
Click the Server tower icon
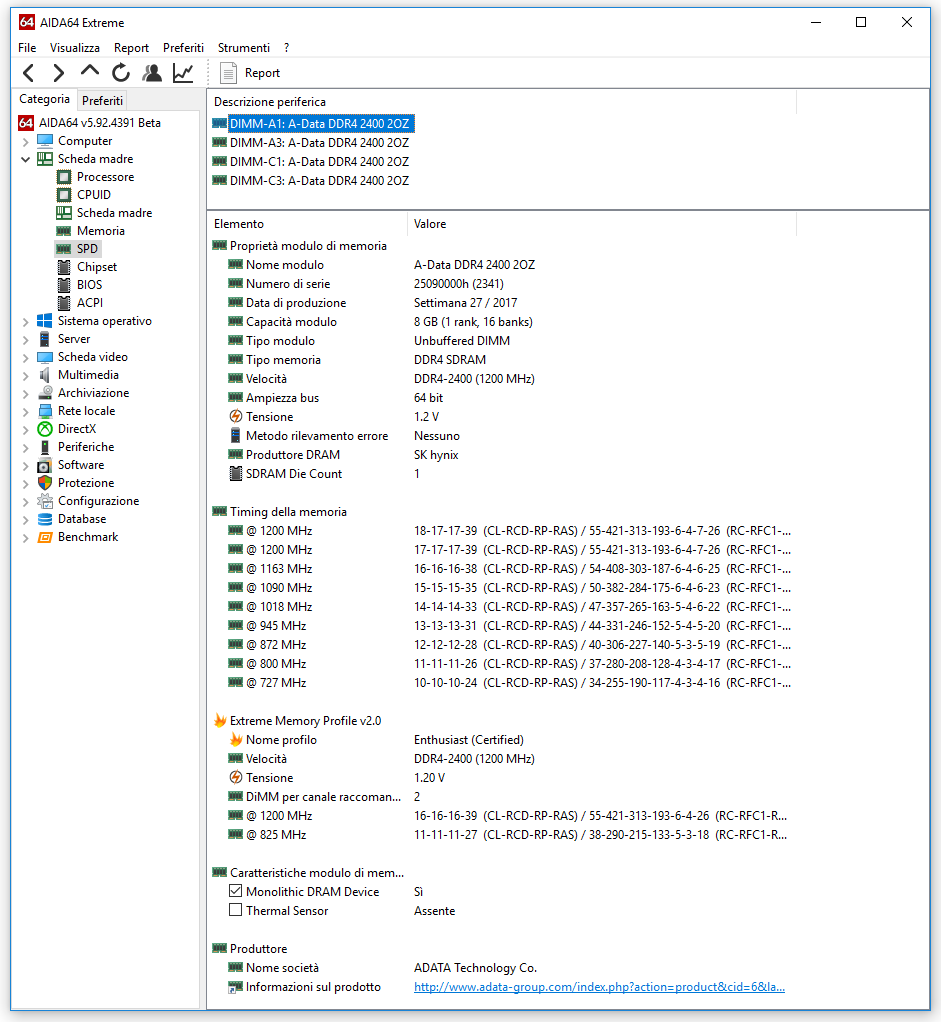pyautogui.click(x=44, y=339)
